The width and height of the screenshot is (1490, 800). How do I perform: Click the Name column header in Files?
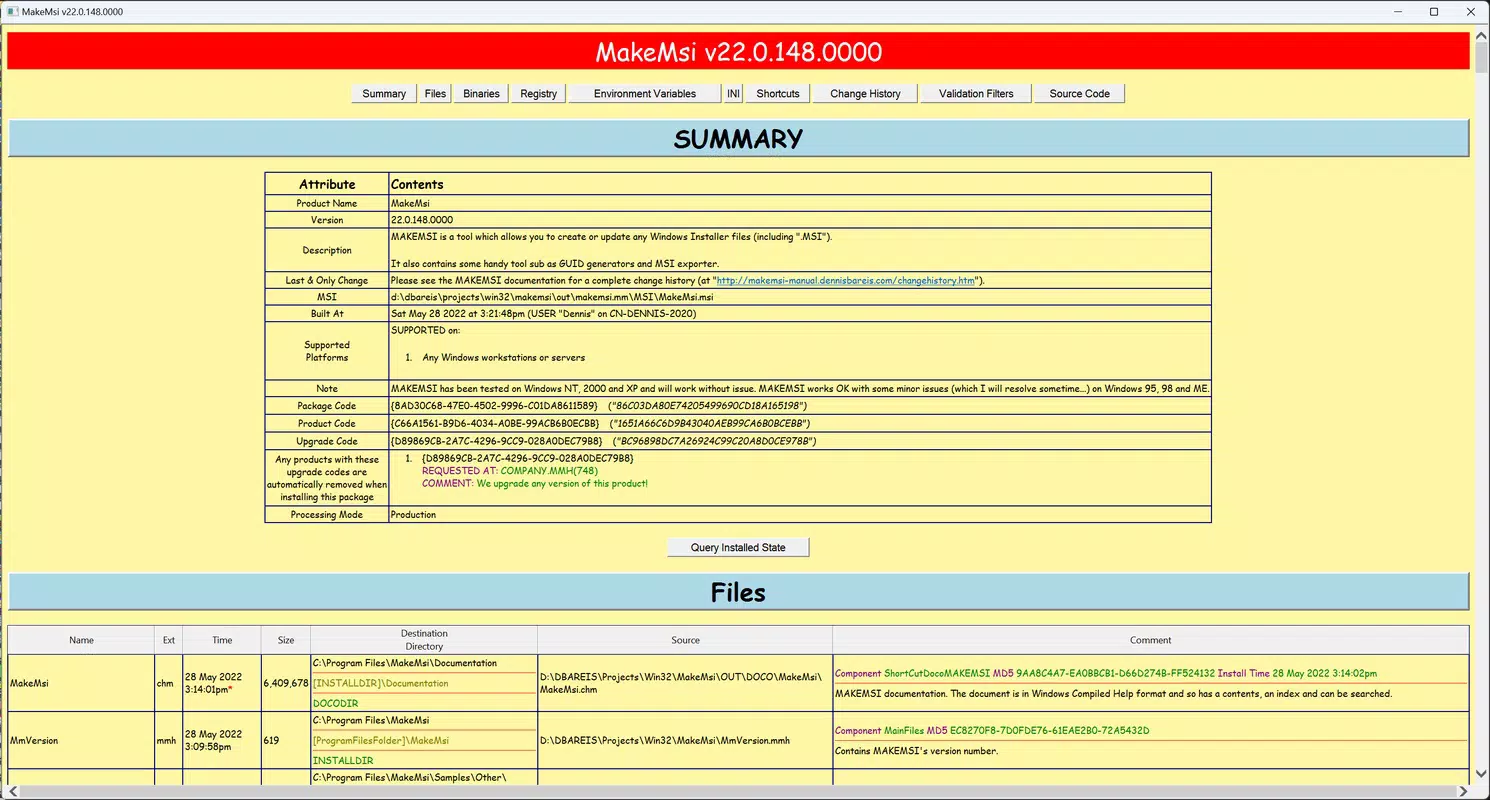[82, 640]
